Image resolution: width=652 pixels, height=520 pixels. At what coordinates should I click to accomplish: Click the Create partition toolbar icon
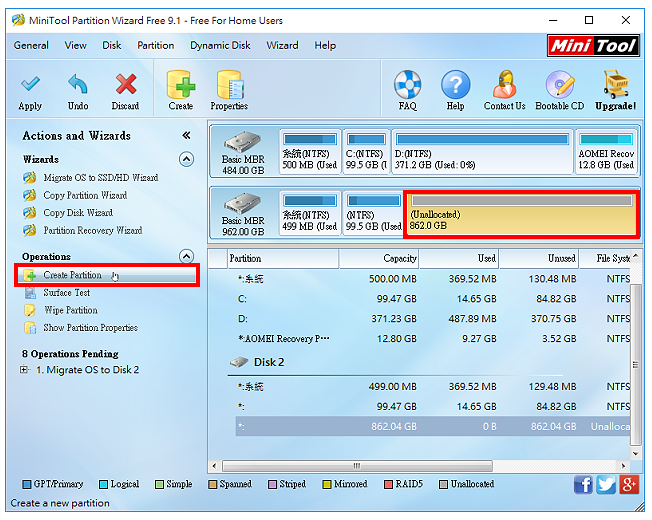point(180,84)
